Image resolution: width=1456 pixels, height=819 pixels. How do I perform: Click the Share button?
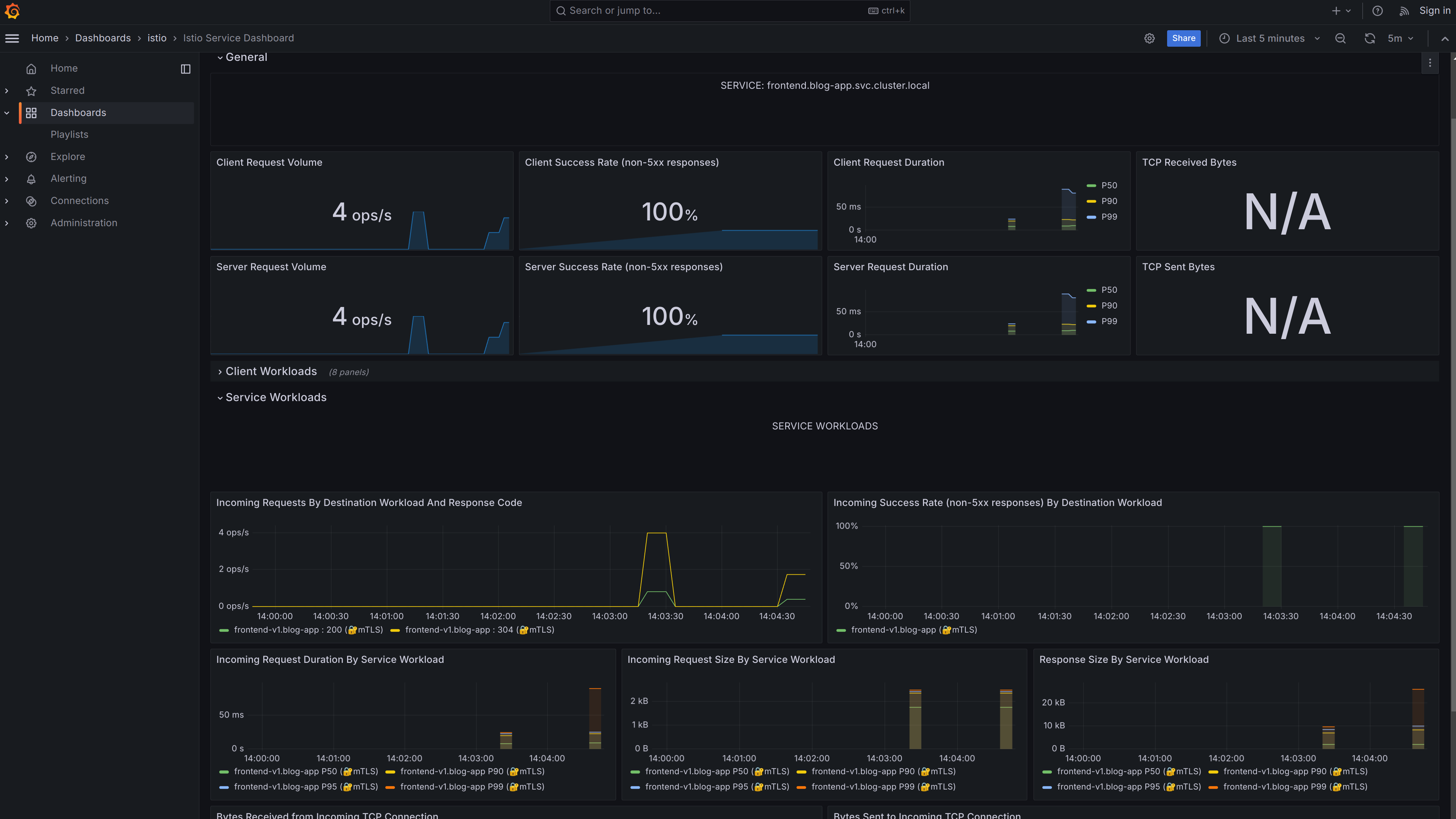(x=1184, y=38)
